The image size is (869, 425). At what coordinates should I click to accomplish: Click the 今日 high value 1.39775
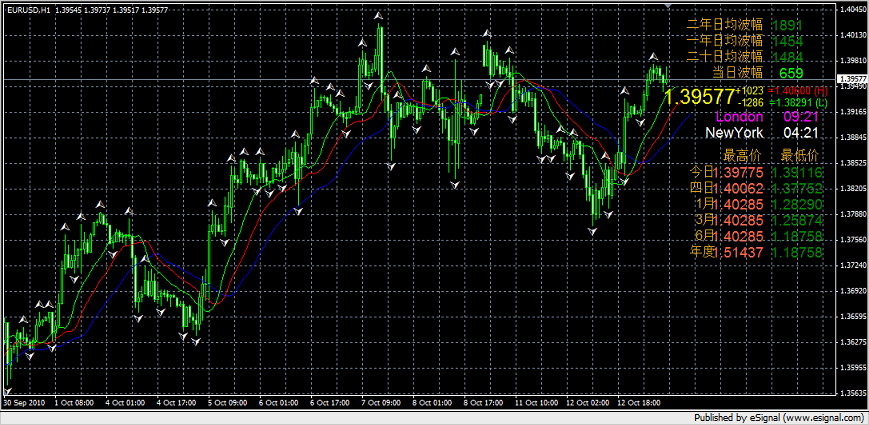[738, 172]
